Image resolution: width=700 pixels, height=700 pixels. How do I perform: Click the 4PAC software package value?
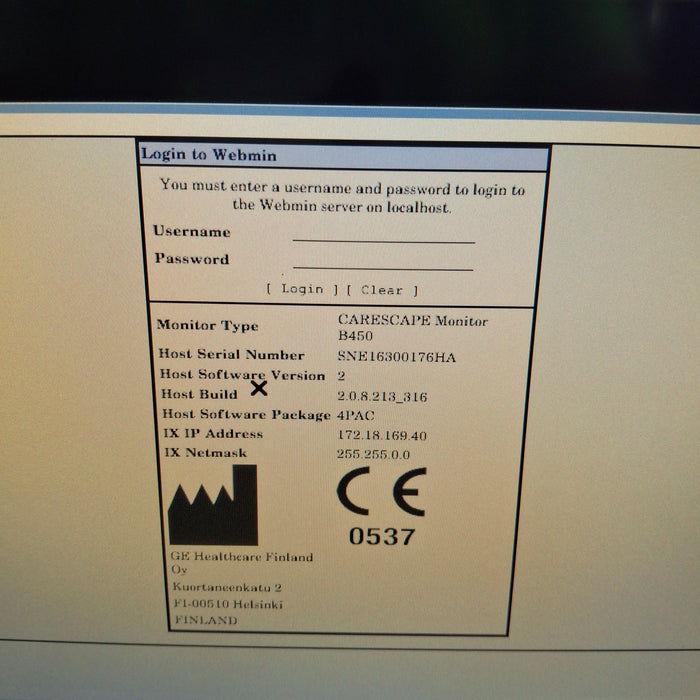coord(355,415)
